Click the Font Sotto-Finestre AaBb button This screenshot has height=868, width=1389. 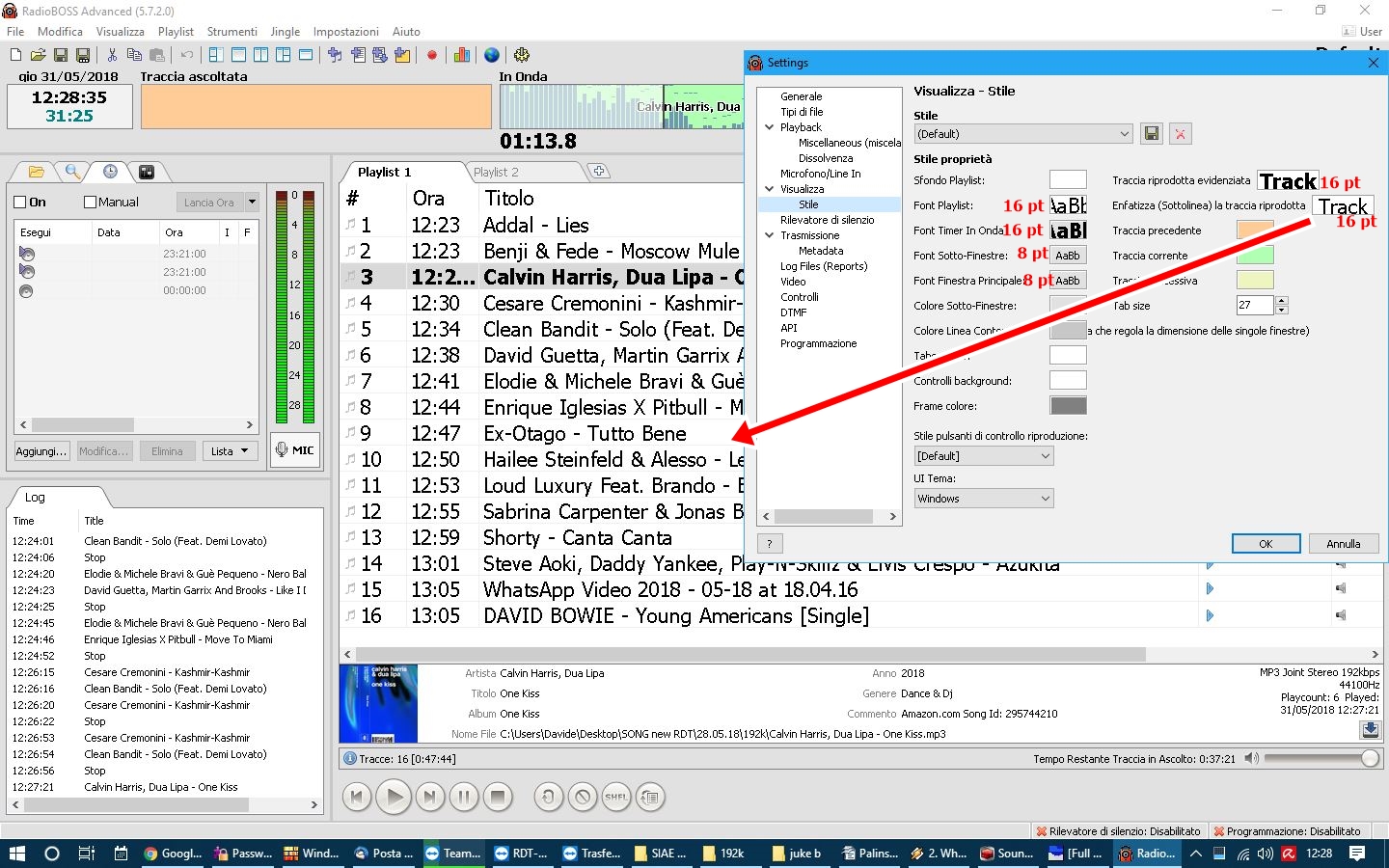pos(1068,256)
